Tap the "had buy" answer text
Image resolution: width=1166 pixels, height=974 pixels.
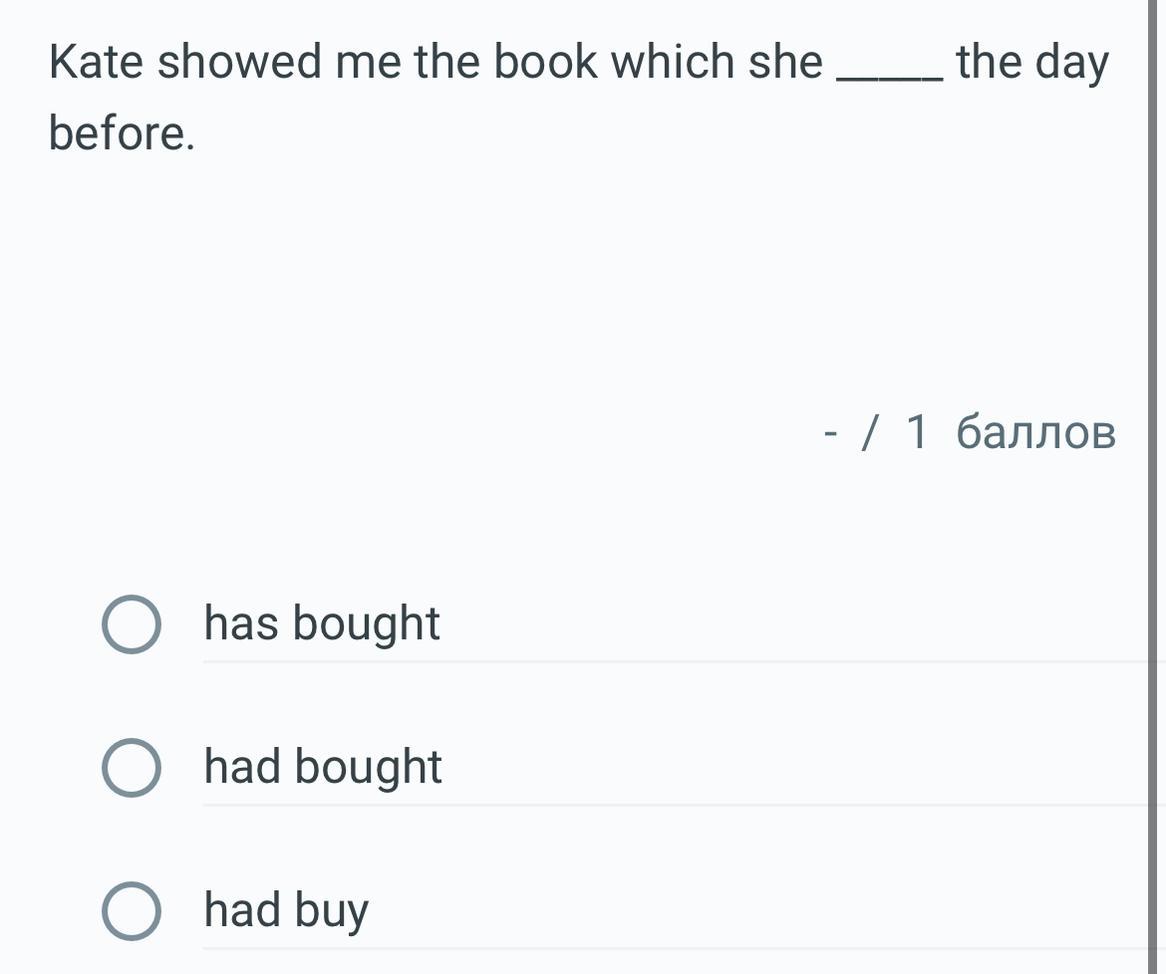tap(287, 911)
